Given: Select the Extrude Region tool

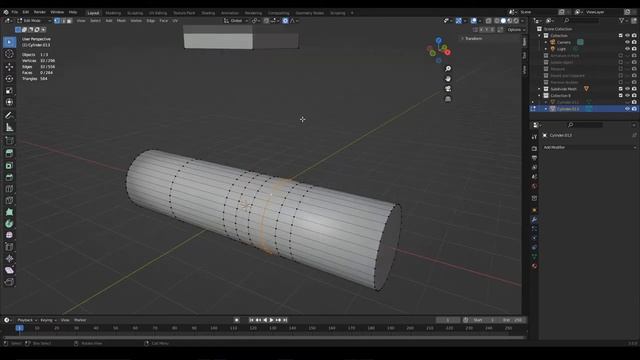Looking at the screenshot, I should tap(9, 153).
